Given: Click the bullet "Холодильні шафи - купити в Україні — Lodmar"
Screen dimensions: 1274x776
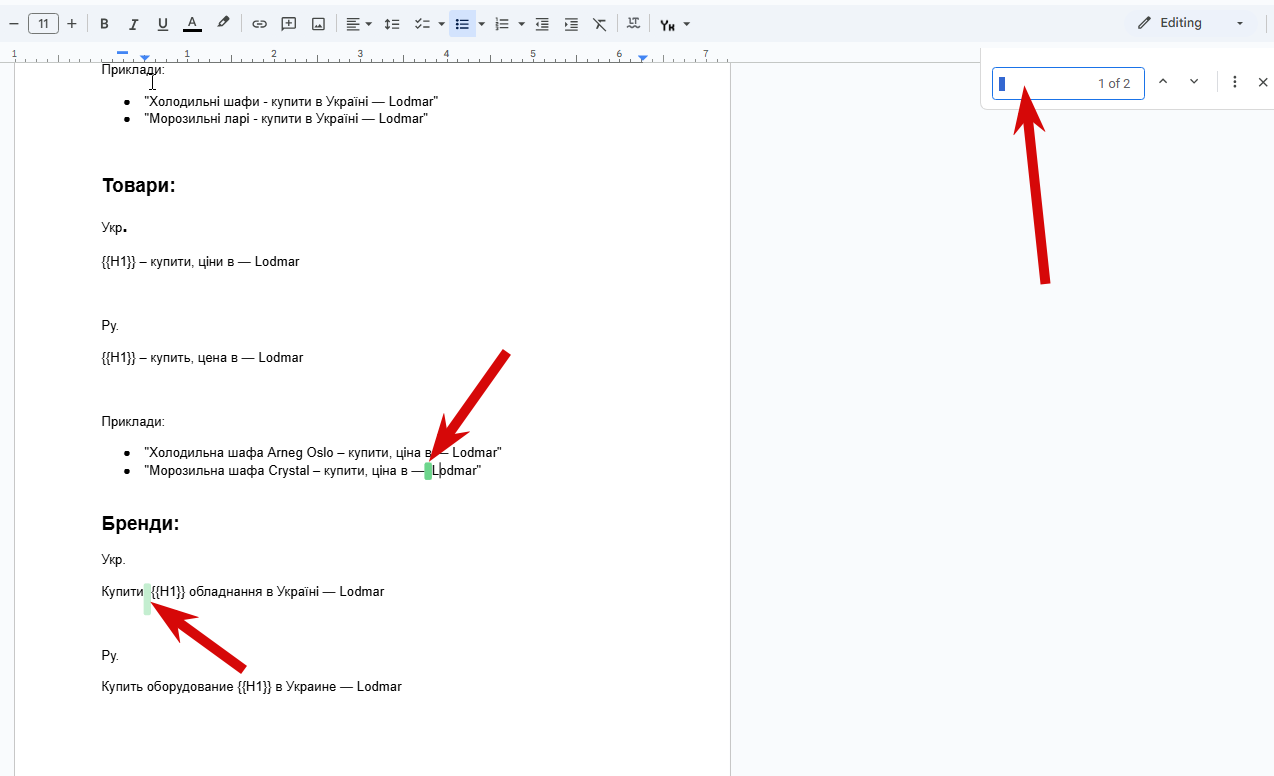Looking at the screenshot, I should click(291, 102).
